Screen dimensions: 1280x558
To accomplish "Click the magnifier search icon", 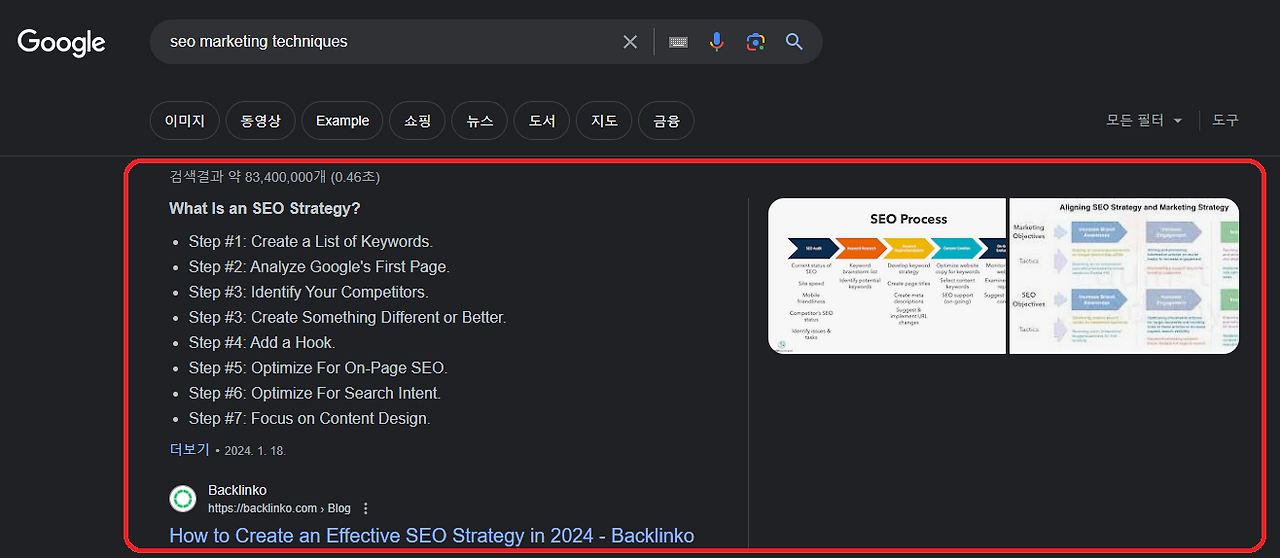I will [x=794, y=42].
